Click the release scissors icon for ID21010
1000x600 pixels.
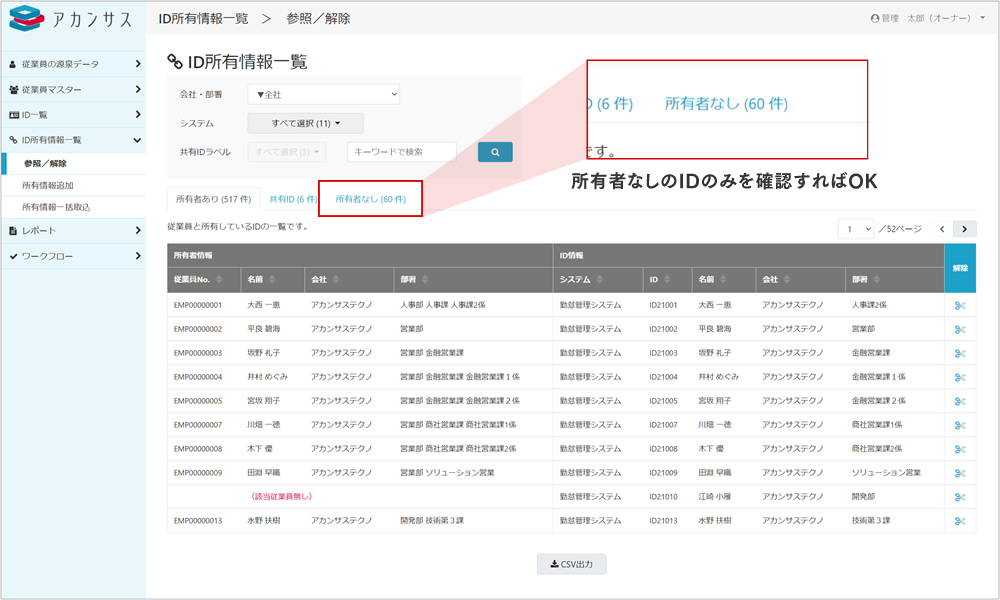pyautogui.click(x=959, y=497)
